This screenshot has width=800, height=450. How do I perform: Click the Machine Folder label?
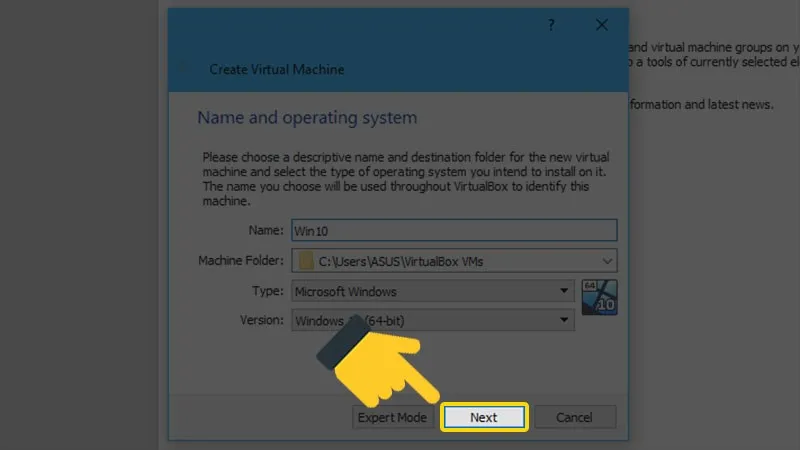(241, 262)
